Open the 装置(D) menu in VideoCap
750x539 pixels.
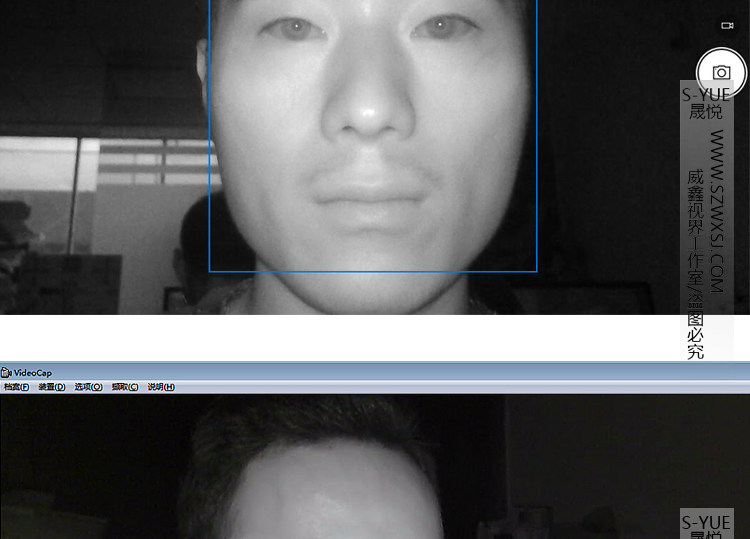(52, 386)
